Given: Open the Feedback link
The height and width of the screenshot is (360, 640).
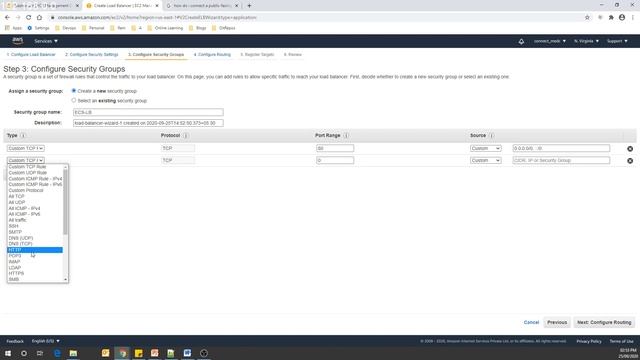Looking at the screenshot, I should [x=15, y=341].
